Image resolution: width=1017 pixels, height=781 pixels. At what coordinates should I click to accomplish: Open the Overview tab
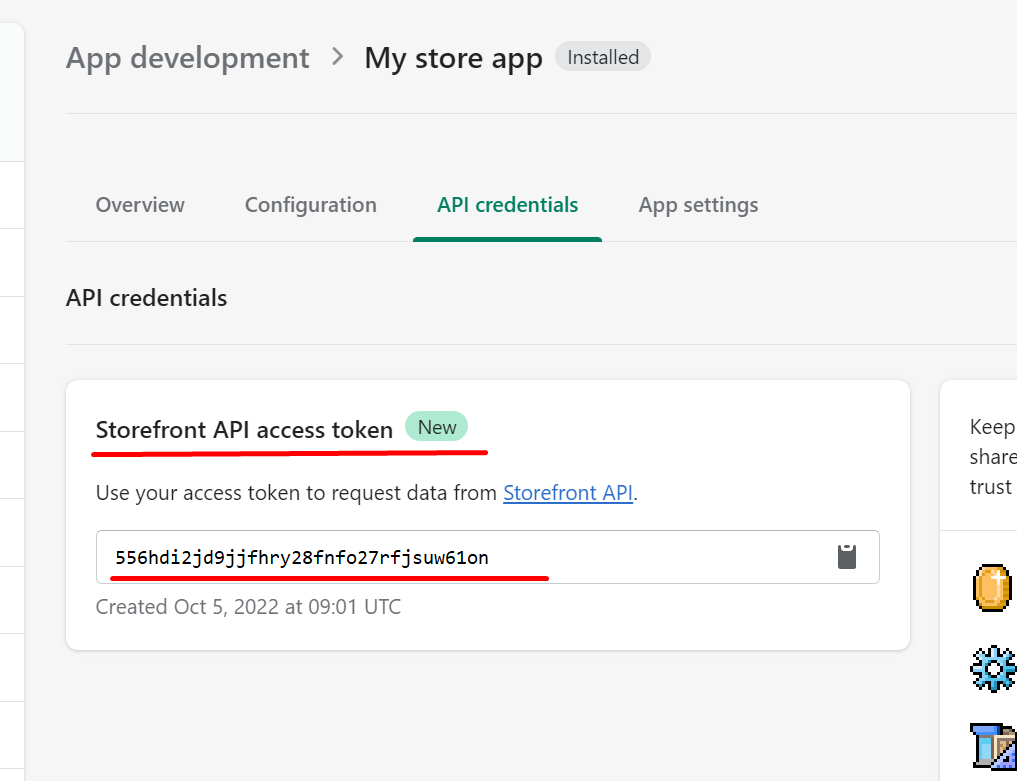pyautogui.click(x=140, y=205)
